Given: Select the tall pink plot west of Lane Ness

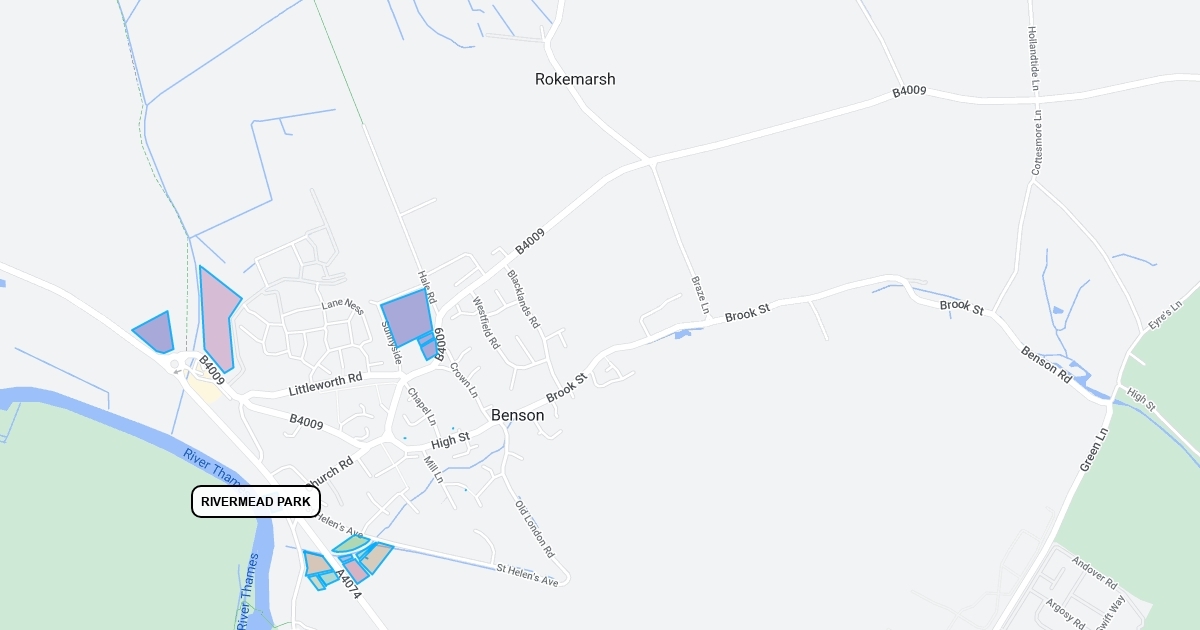Looking at the screenshot, I should [217, 320].
